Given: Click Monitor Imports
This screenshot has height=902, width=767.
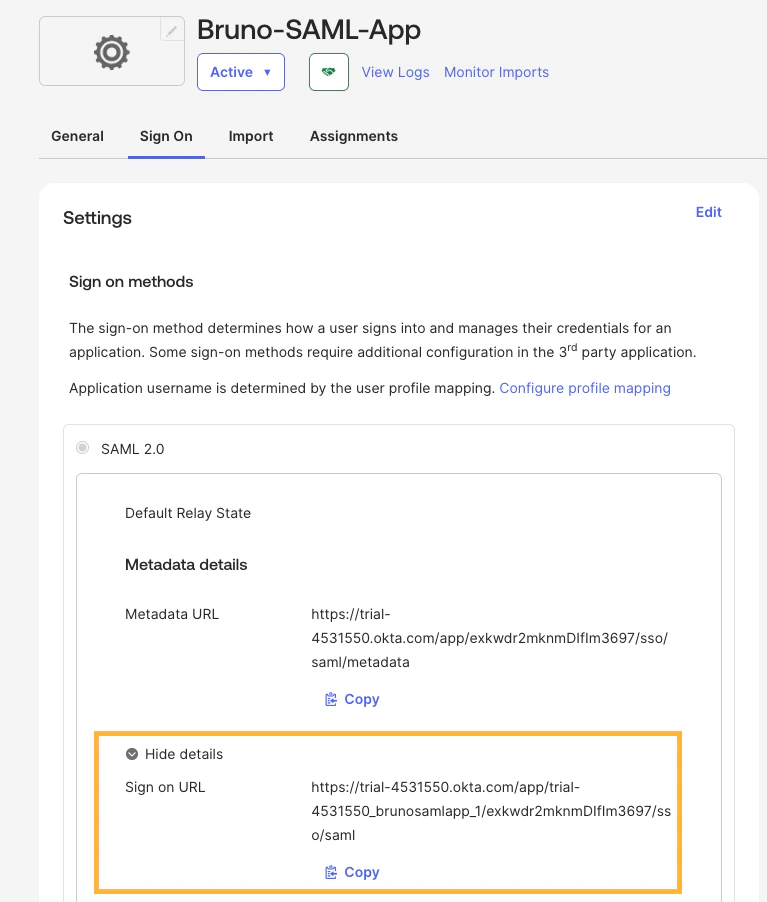Looking at the screenshot, I should pyautogui.click(x=496, y=71).
